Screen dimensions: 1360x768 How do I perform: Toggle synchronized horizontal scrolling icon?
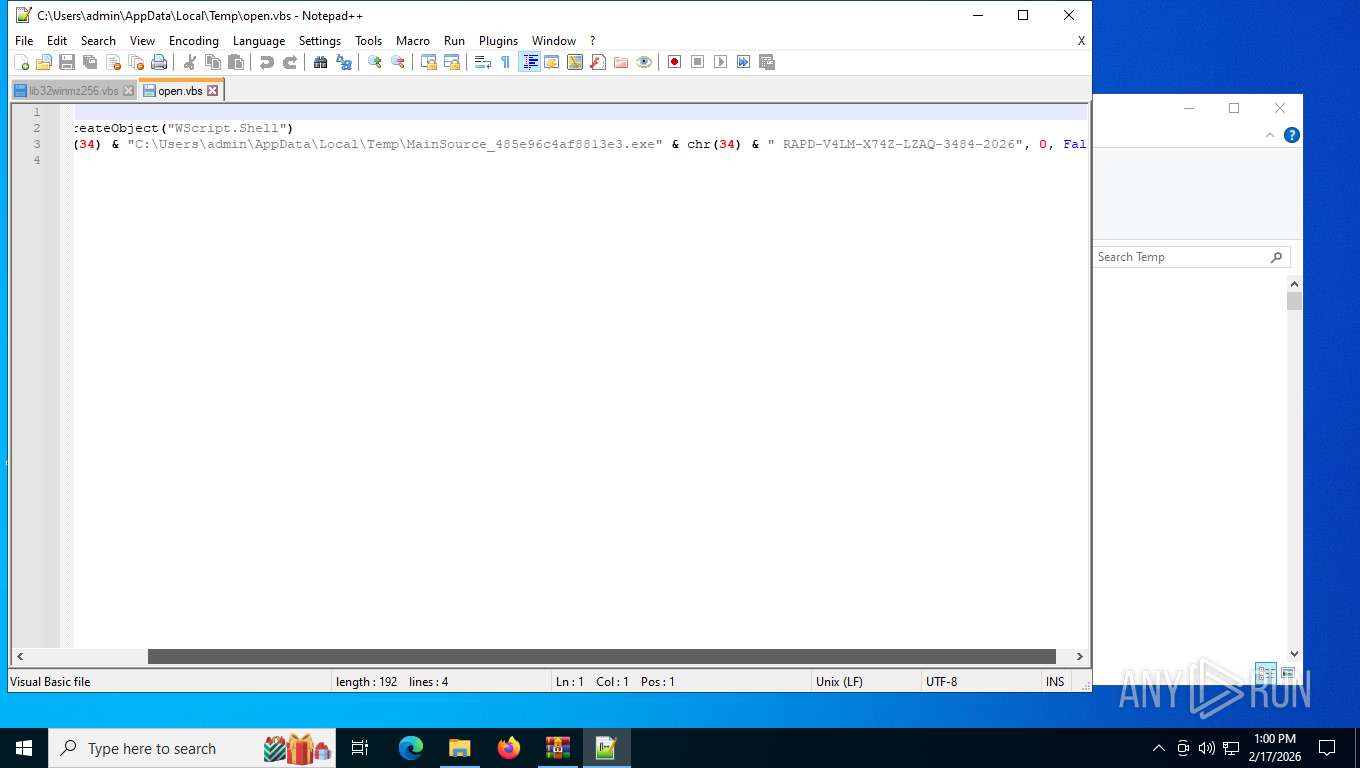click(452, 62)
